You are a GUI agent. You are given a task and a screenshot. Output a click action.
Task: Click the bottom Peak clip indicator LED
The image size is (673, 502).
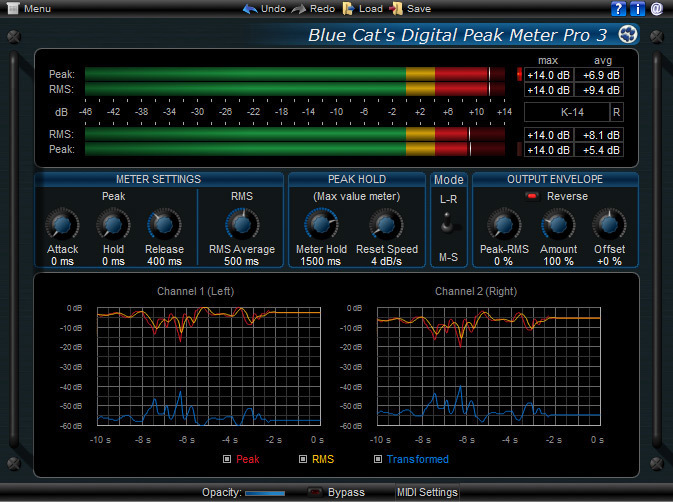519,149
